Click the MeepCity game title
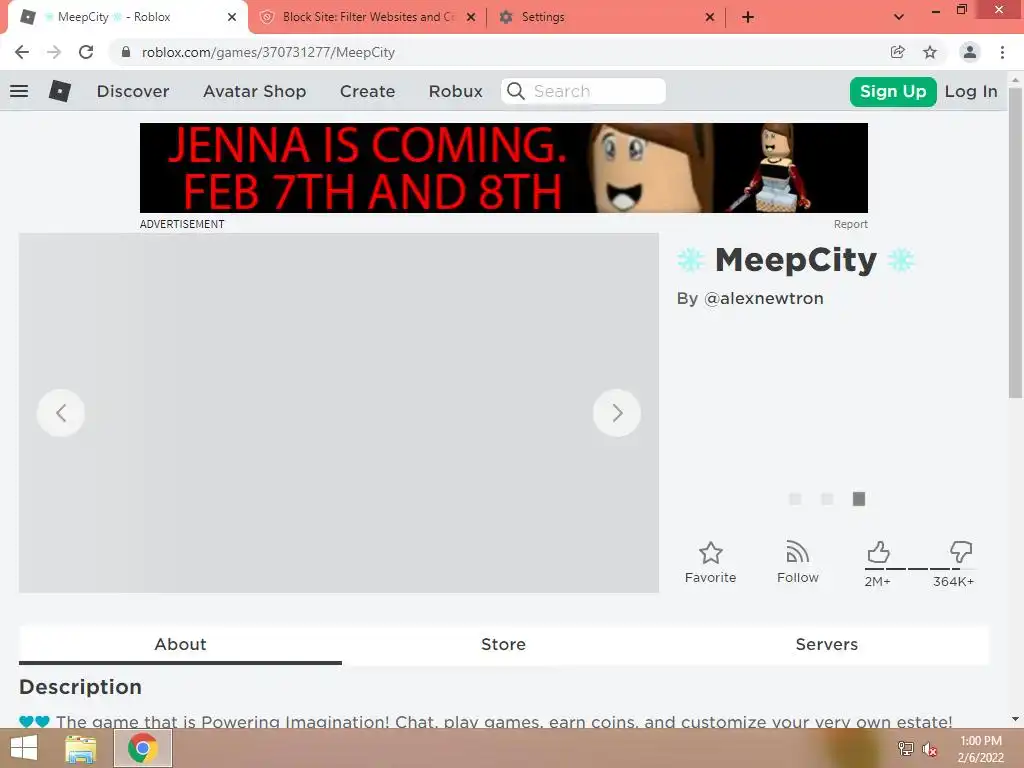 (796, 260)
